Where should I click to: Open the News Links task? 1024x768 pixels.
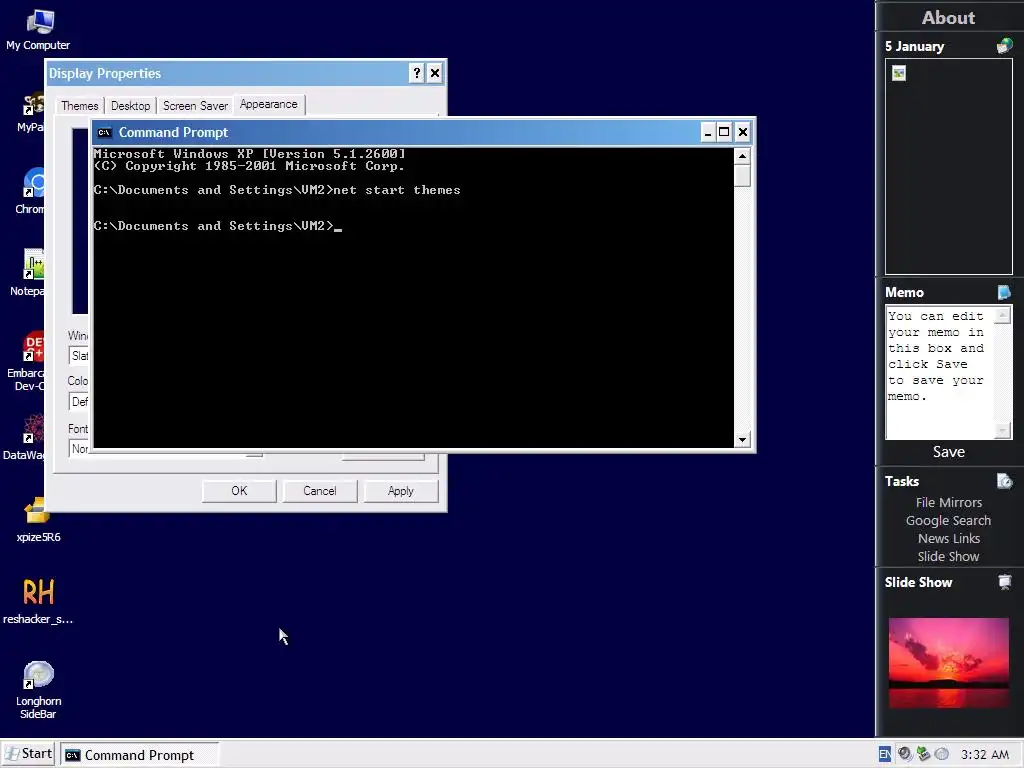tap(948, 538)
